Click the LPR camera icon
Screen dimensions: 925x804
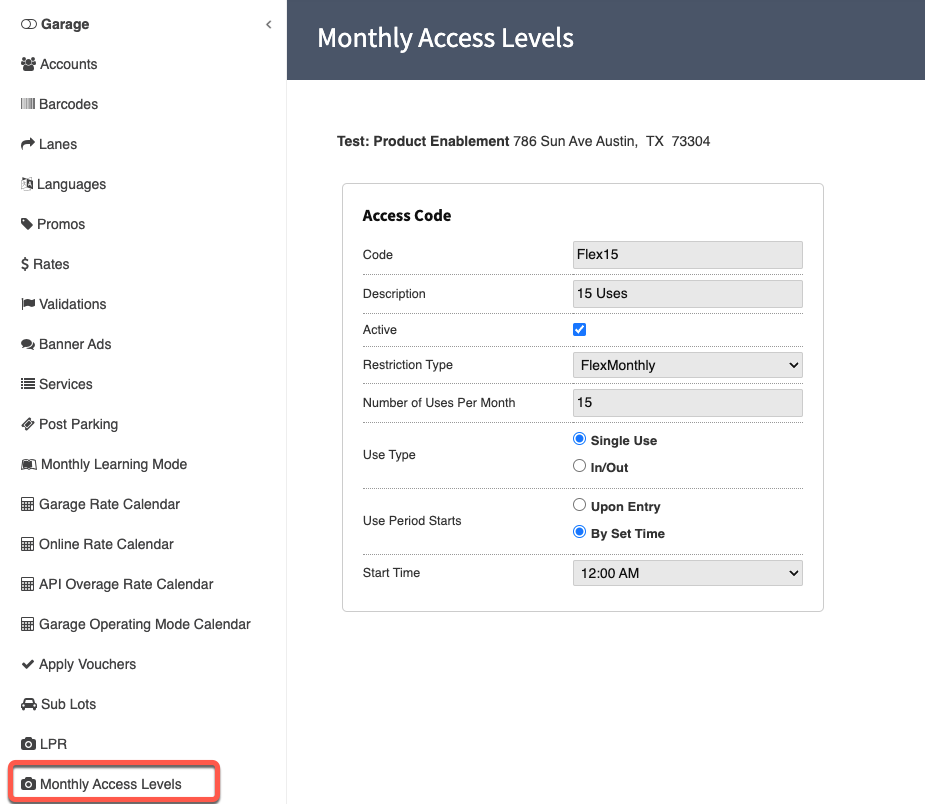point(28,744)
